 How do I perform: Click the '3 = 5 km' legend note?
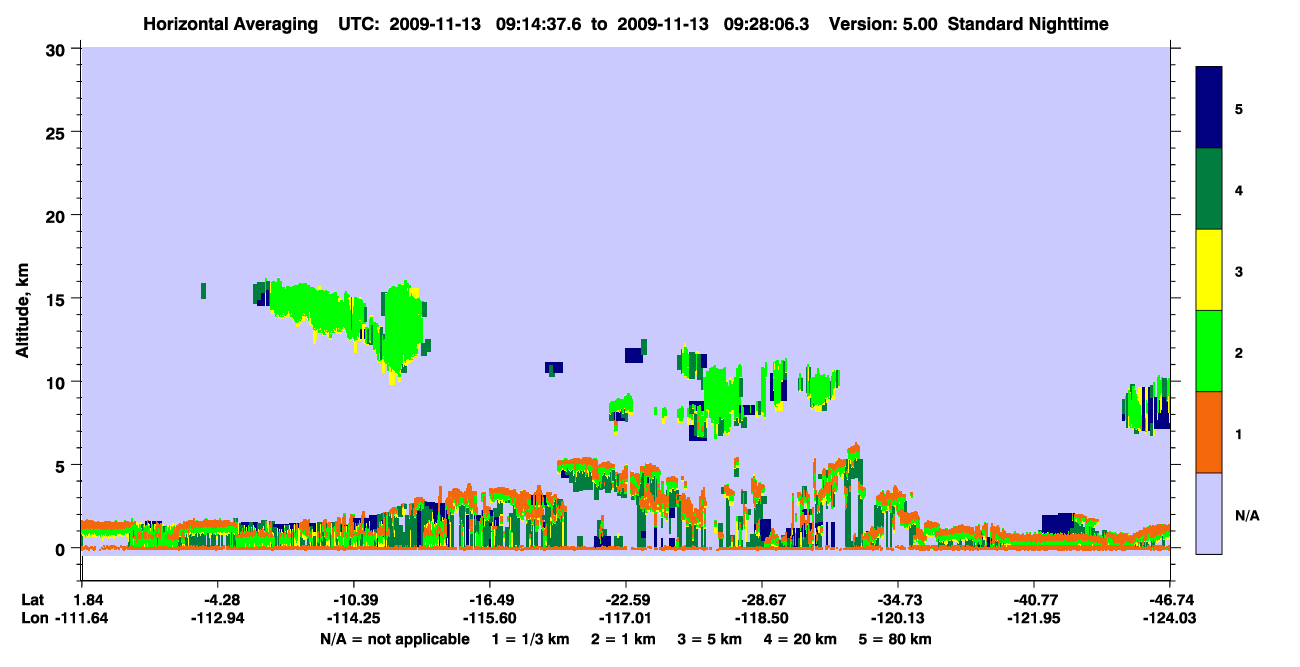click(709, 639)
